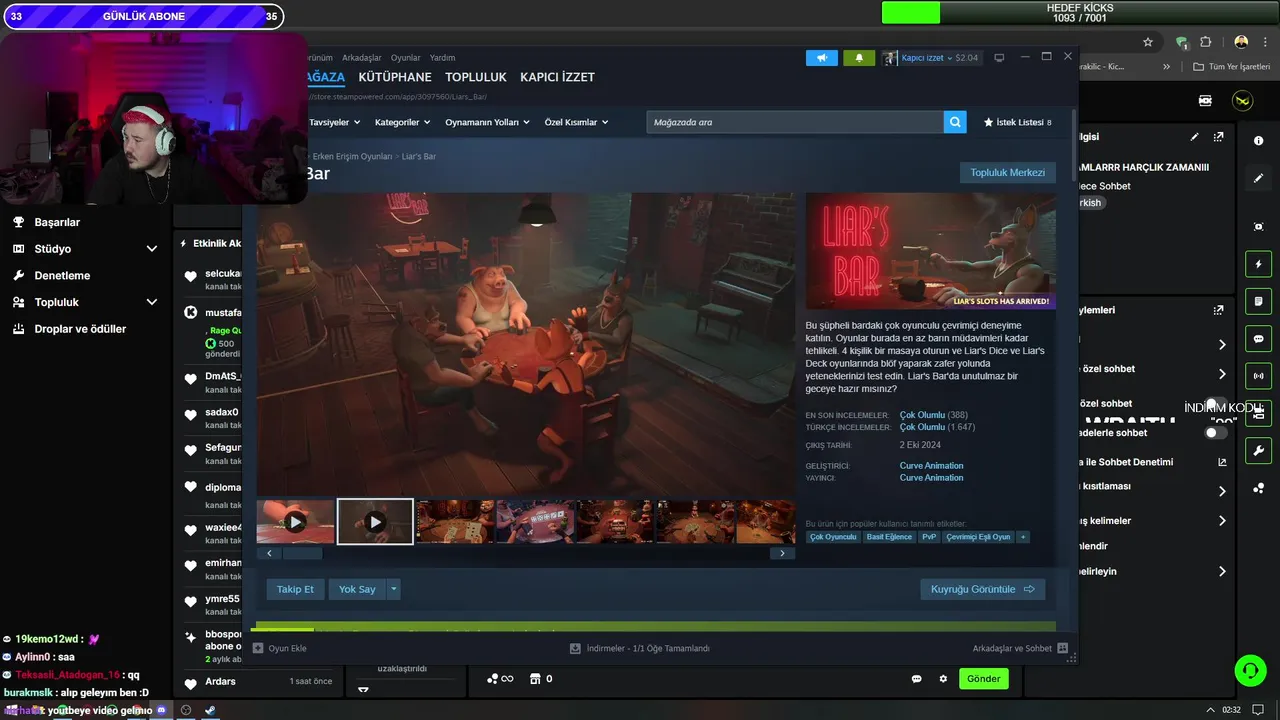Open the Arkadaşlar menu in Steam

point(361,58)
